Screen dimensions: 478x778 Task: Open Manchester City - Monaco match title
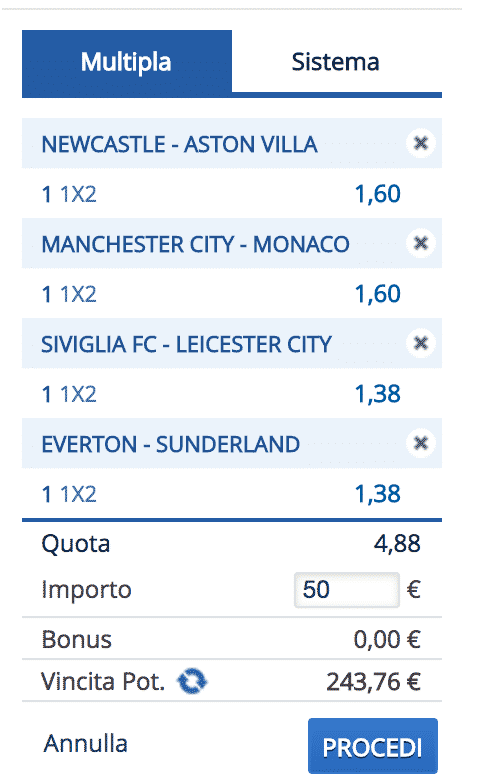pyautogui.click(x=196, y=245)
